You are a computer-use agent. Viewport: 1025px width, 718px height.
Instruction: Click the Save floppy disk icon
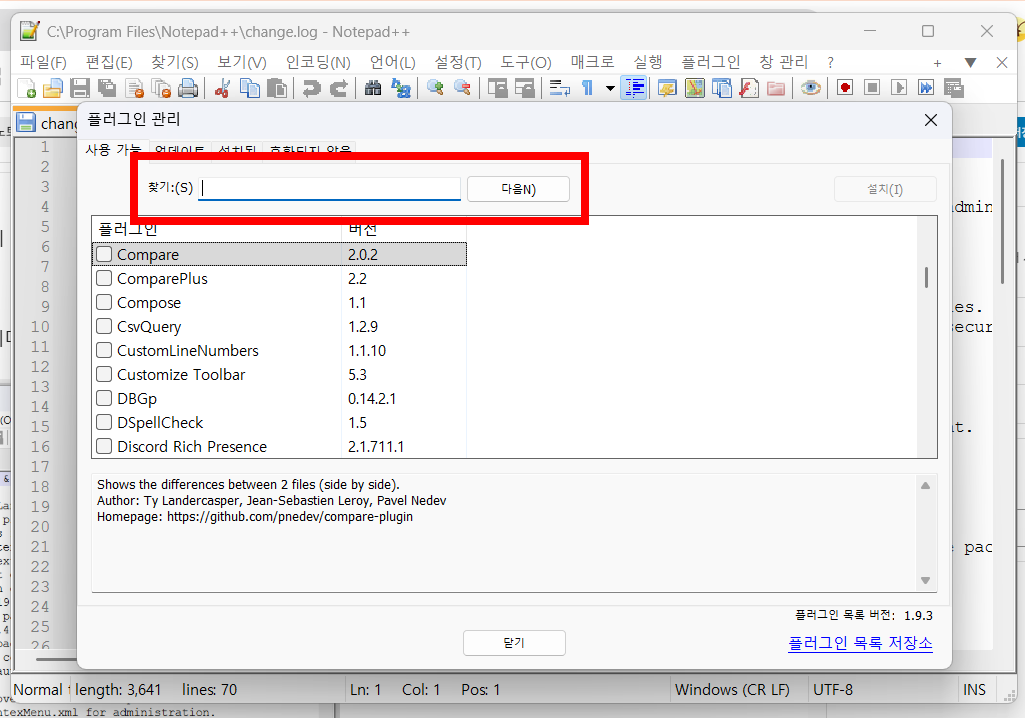tap(80, 88)
